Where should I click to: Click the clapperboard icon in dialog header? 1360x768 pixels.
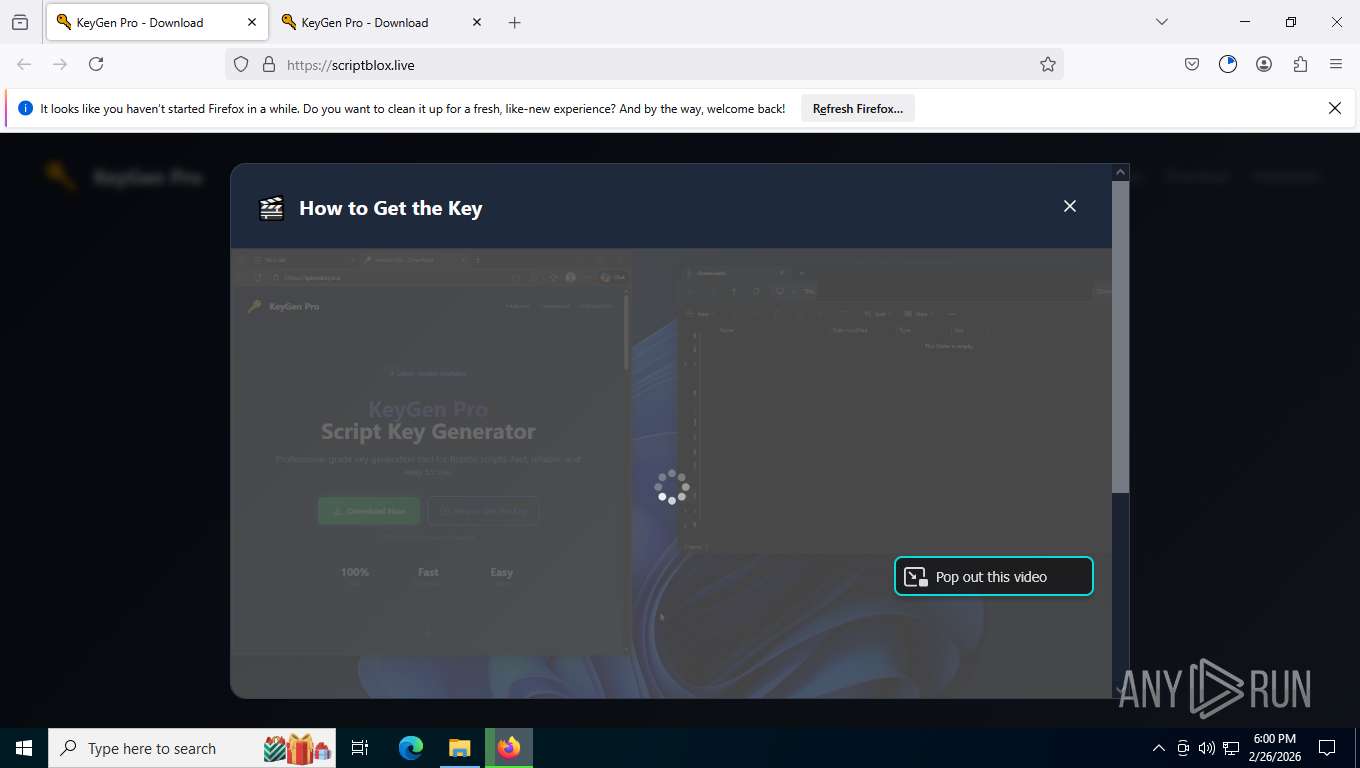(271, 208)
